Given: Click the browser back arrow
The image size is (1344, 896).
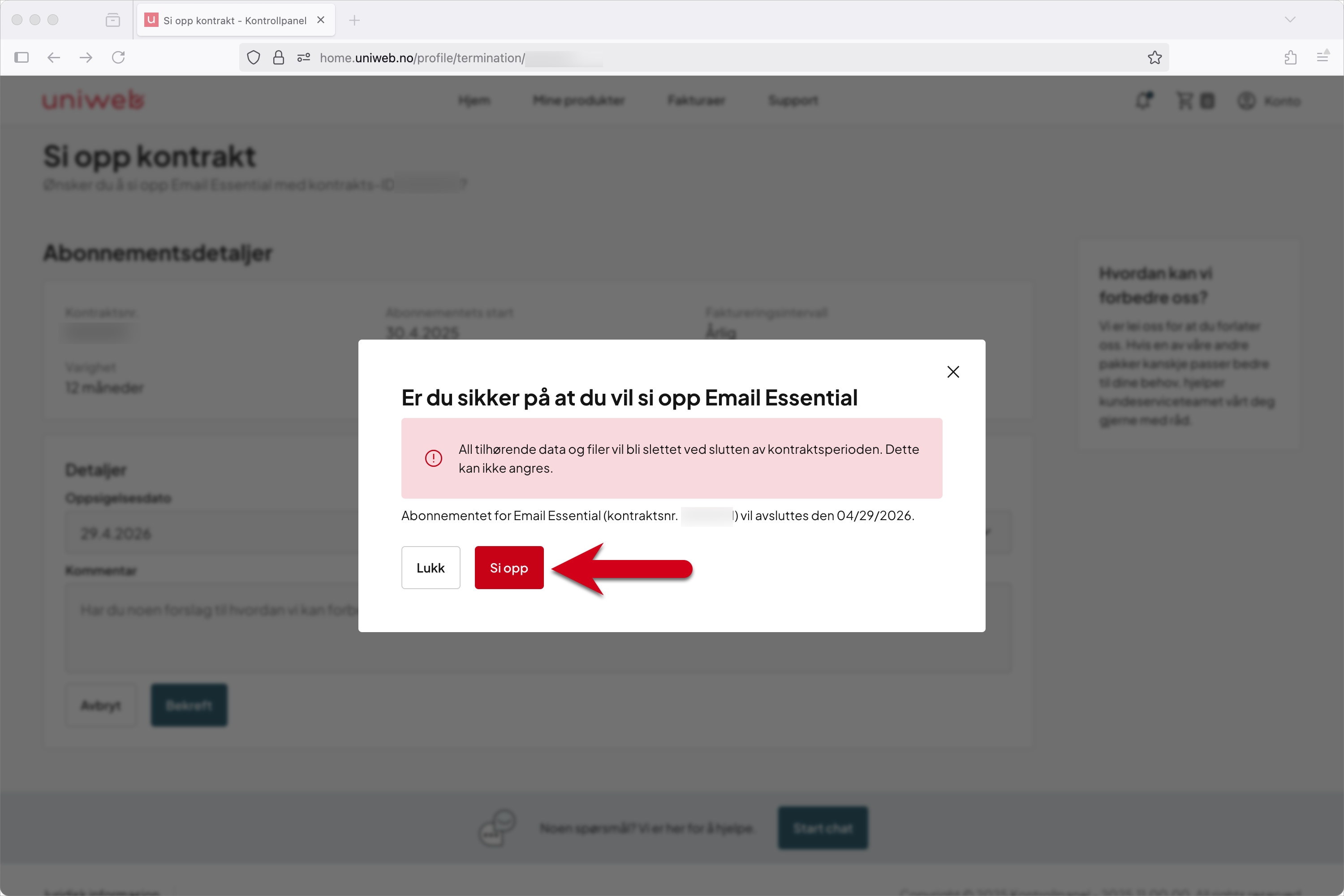Looking at the screenshot, I should [x=54, y=57].
